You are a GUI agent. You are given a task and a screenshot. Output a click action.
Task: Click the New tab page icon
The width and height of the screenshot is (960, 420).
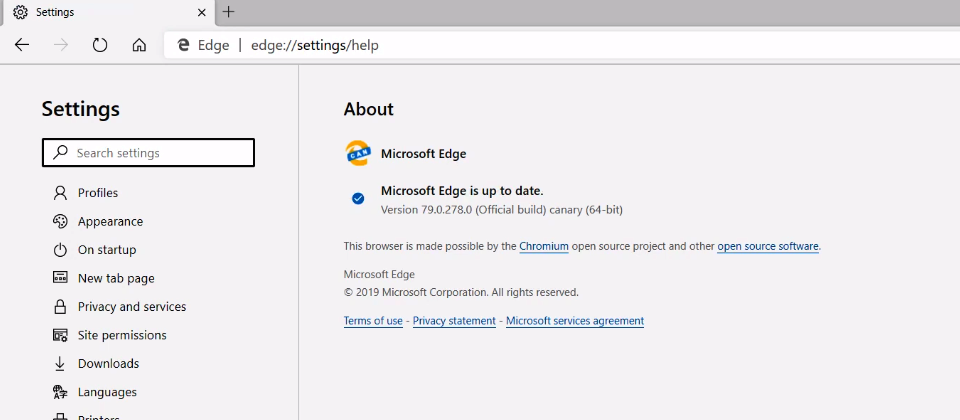tap(60, 278)
